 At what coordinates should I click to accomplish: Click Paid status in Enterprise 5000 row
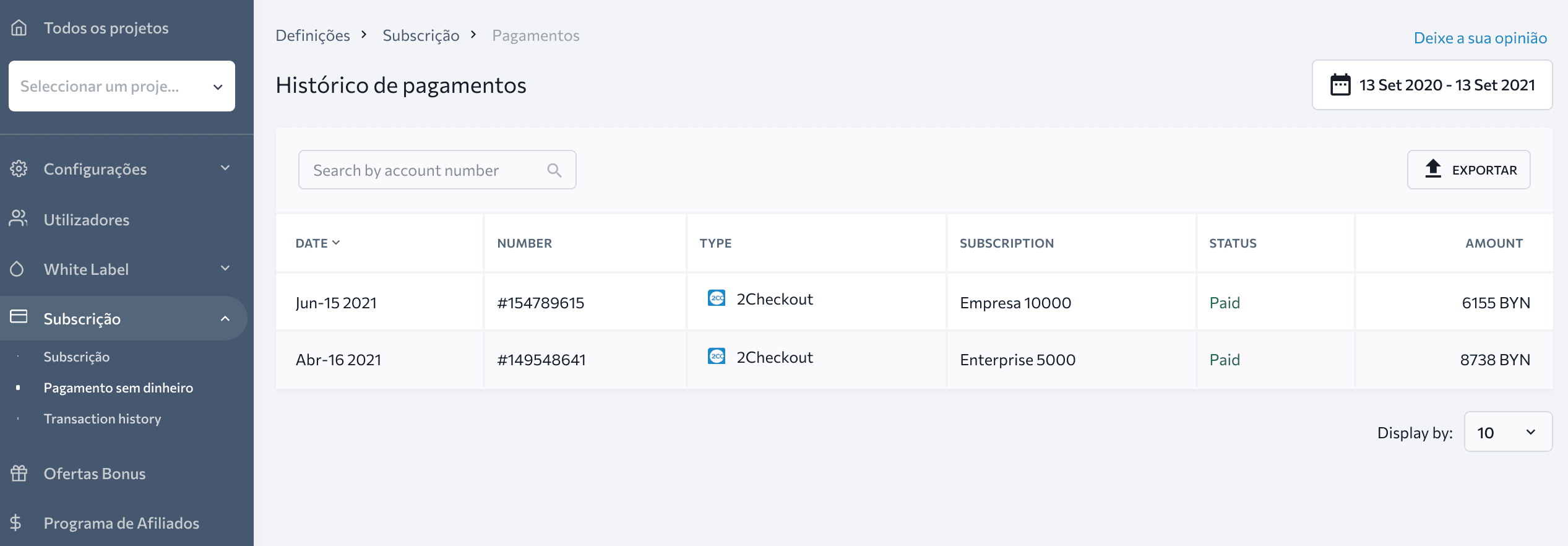pyautogui.click(x=1225, y=360)
